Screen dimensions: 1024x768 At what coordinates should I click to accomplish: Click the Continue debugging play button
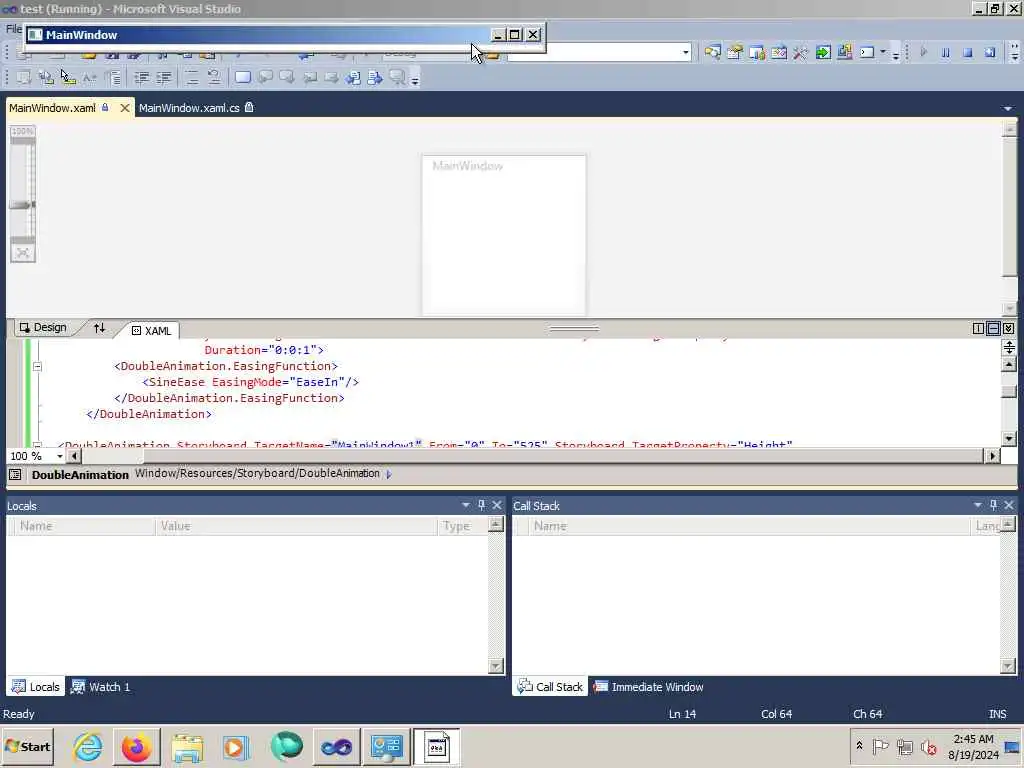(923, 53)
